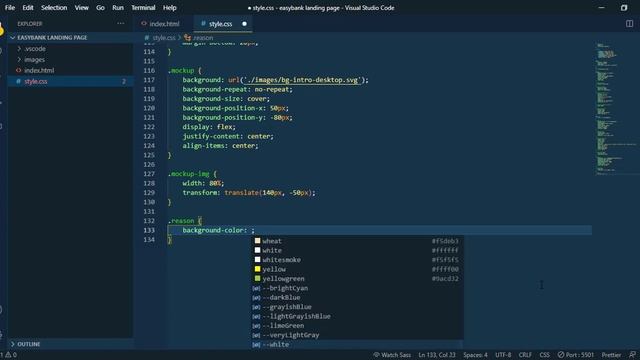Expand the images folder
This screenshot has width=640, height=360.
[70, 60]
